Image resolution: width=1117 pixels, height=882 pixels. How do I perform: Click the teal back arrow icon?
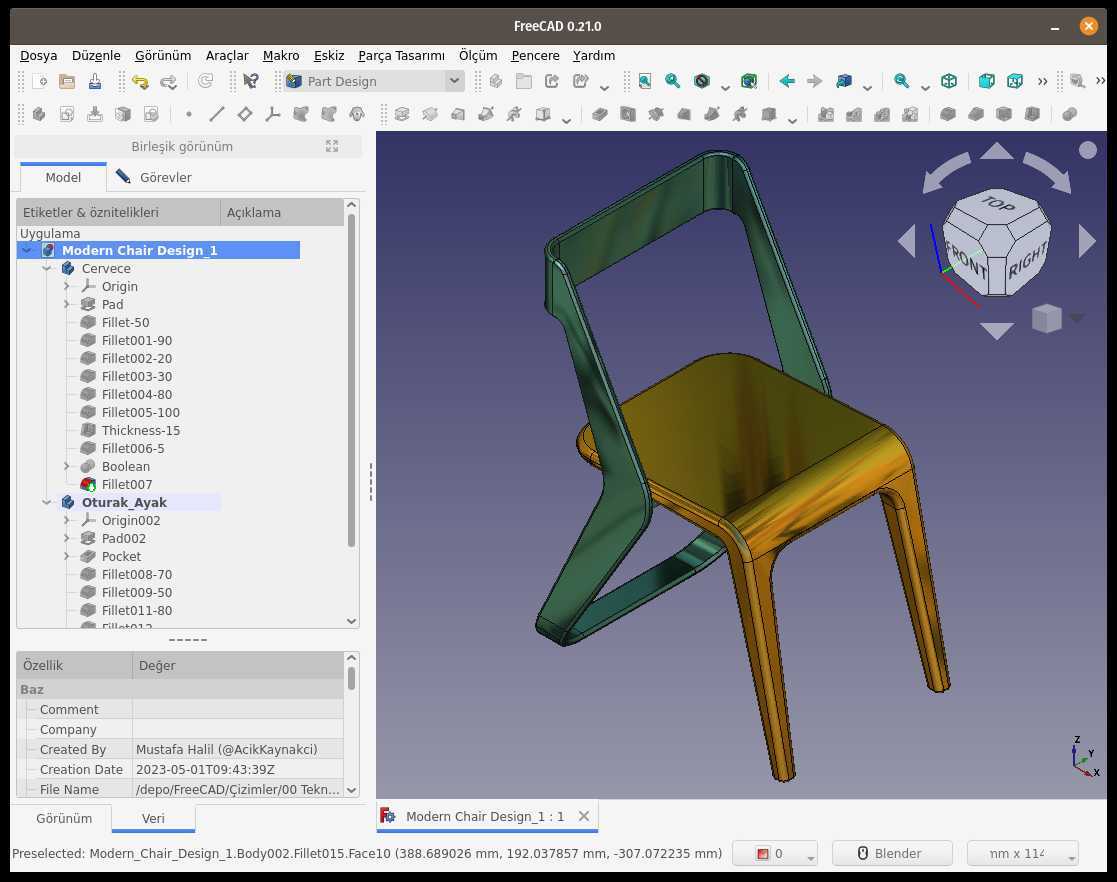[787, 81]
